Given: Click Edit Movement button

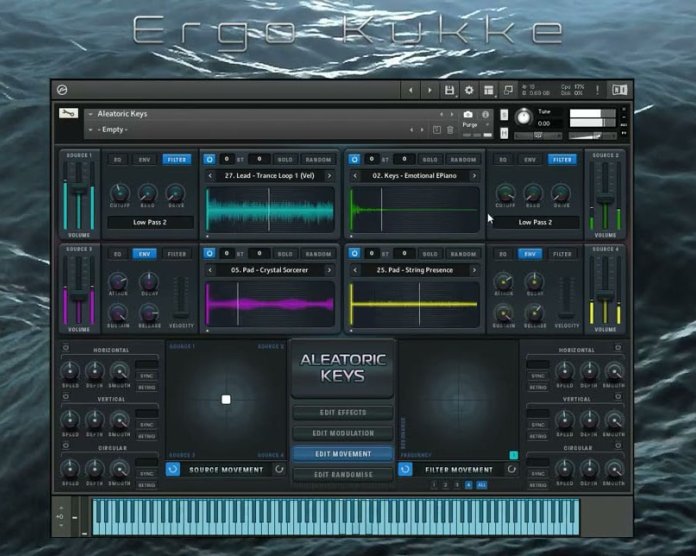Looking at the screenshot, I should 343,454.
